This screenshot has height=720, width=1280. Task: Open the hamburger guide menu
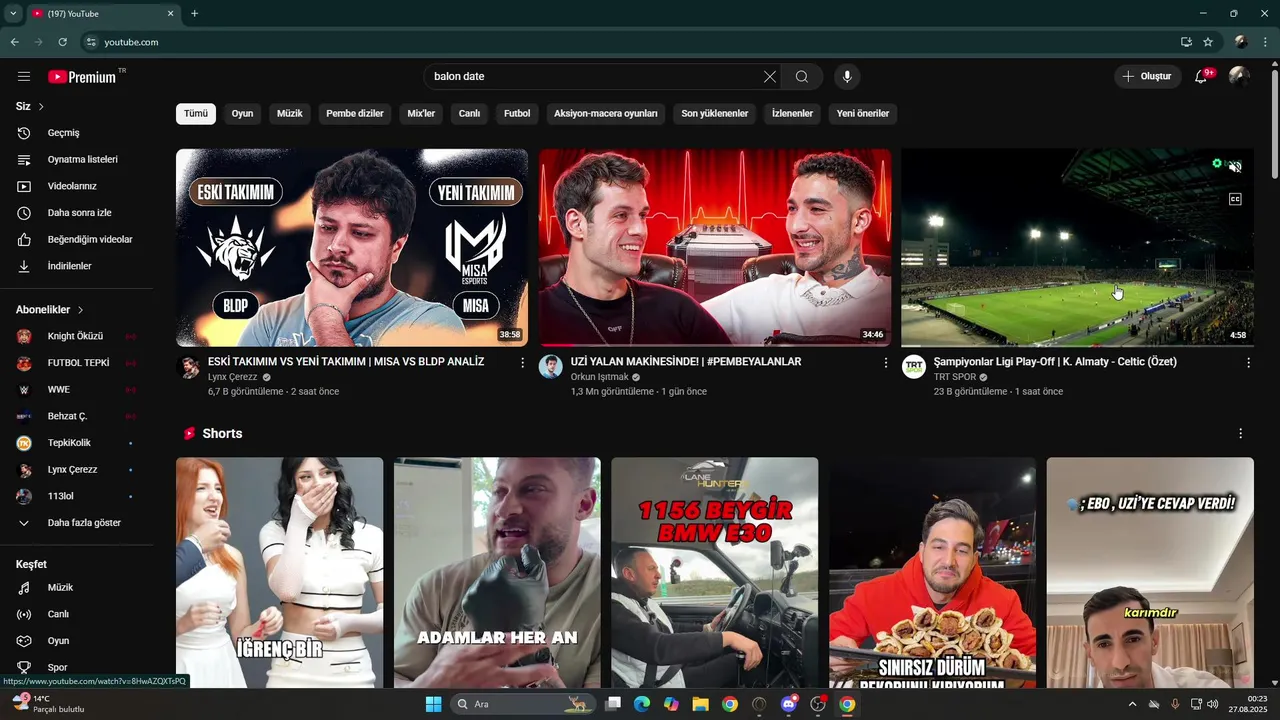24,76
